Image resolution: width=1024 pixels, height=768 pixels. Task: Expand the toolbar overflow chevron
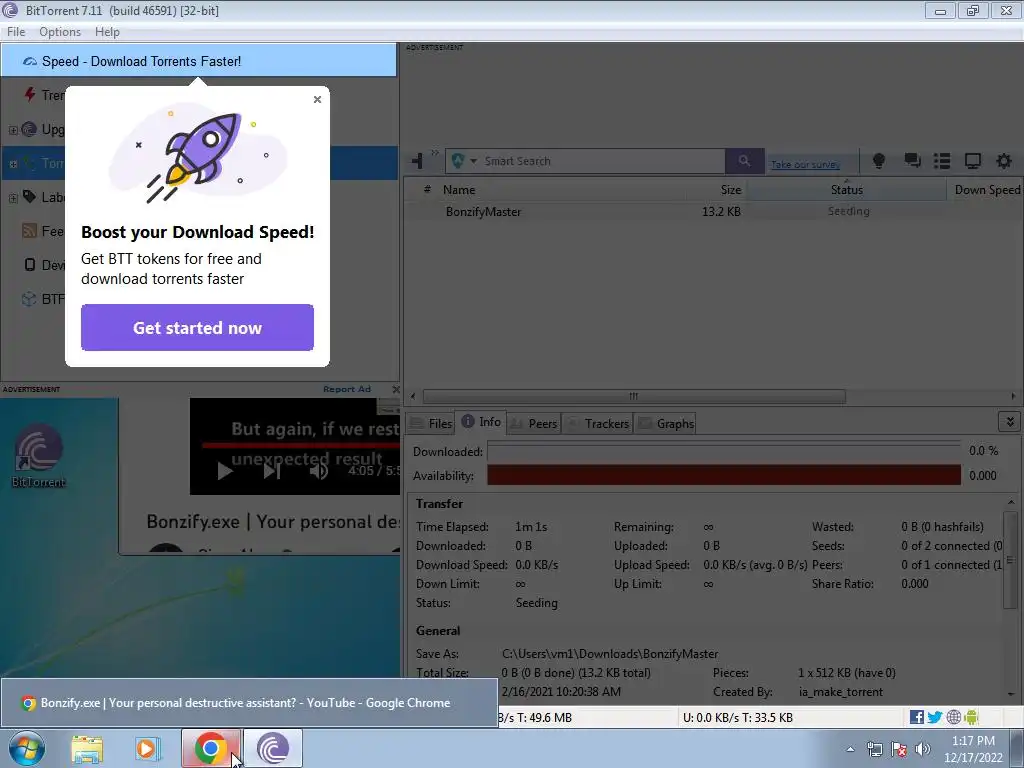435,153
